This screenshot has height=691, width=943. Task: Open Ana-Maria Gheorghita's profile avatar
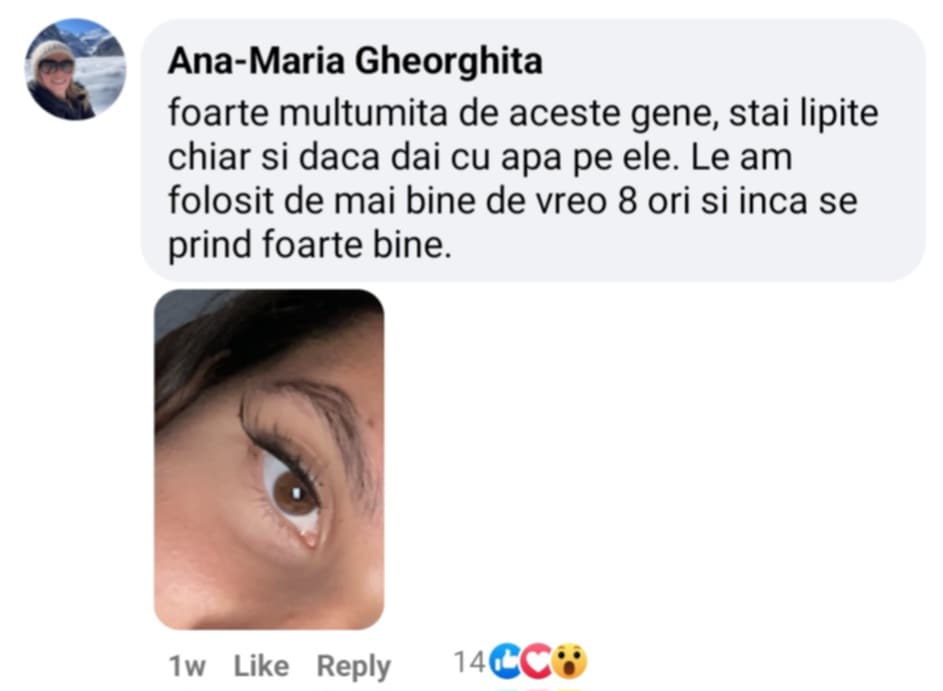[x=75, y=70]
